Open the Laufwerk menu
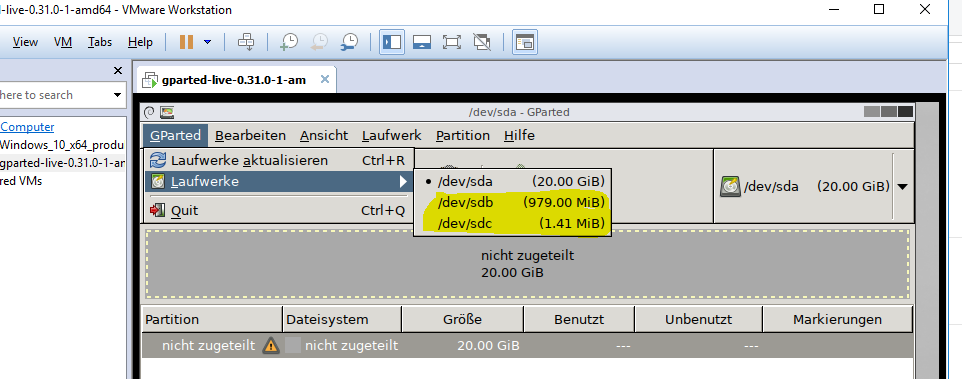The image size is (962, 379). (391, 136)
